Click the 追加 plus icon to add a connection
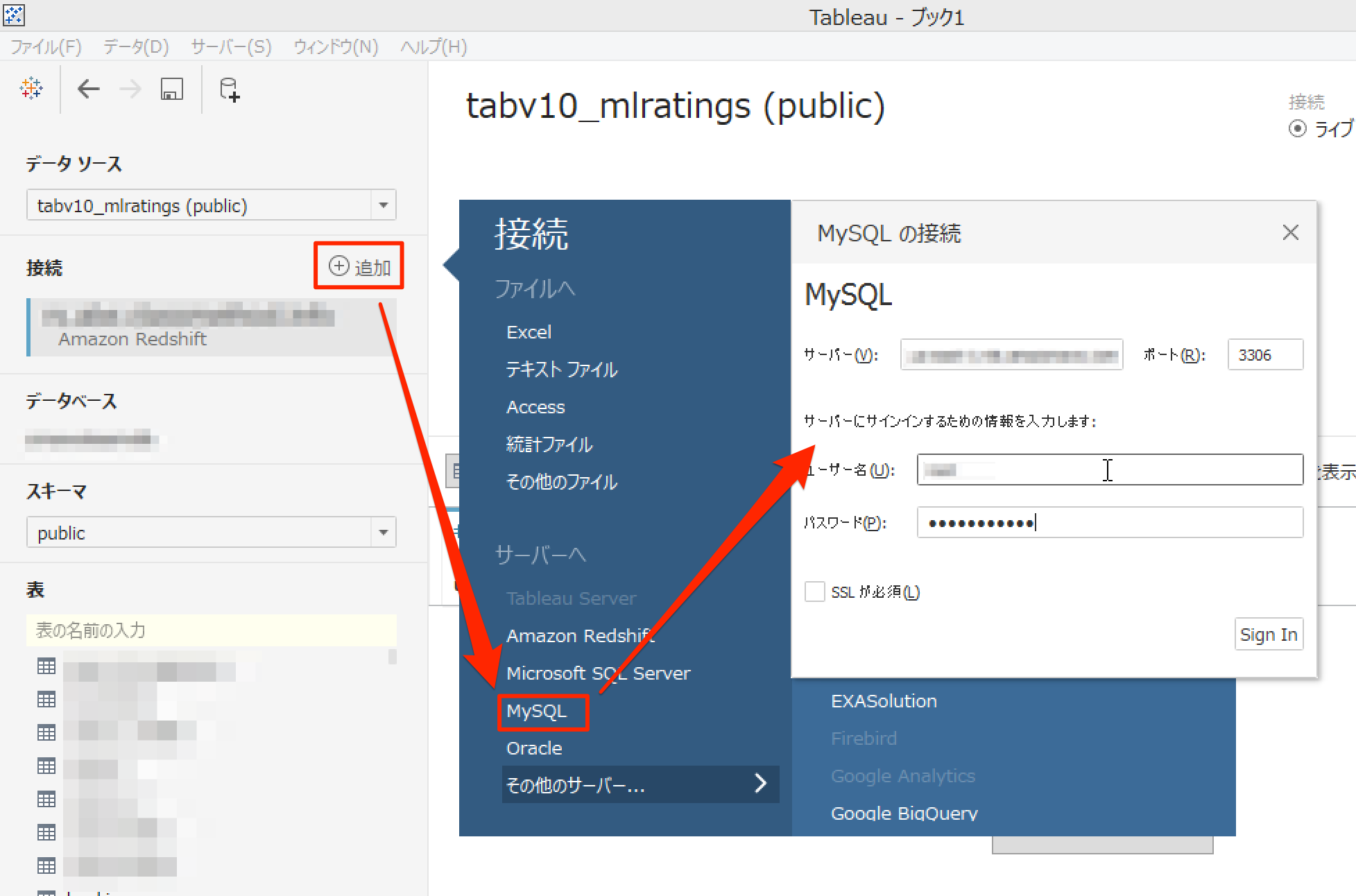1356x896 pixels. 338,266
